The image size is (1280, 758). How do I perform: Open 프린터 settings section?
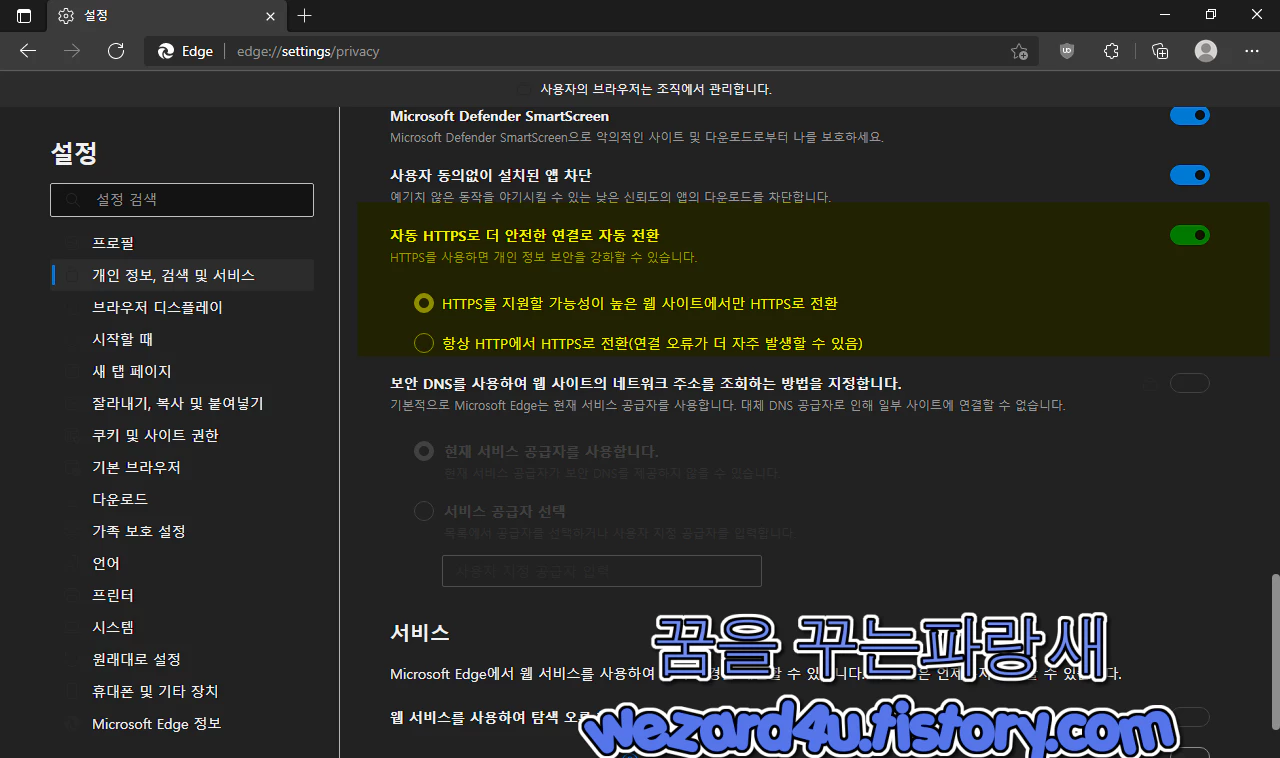(182, 595)
